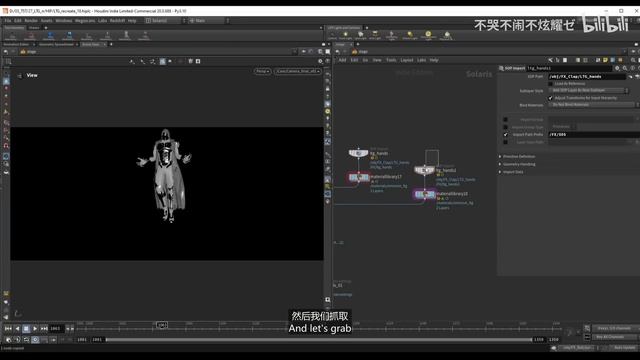
Task: Click the timeline current frame marker
Action: tap(162, 325)
